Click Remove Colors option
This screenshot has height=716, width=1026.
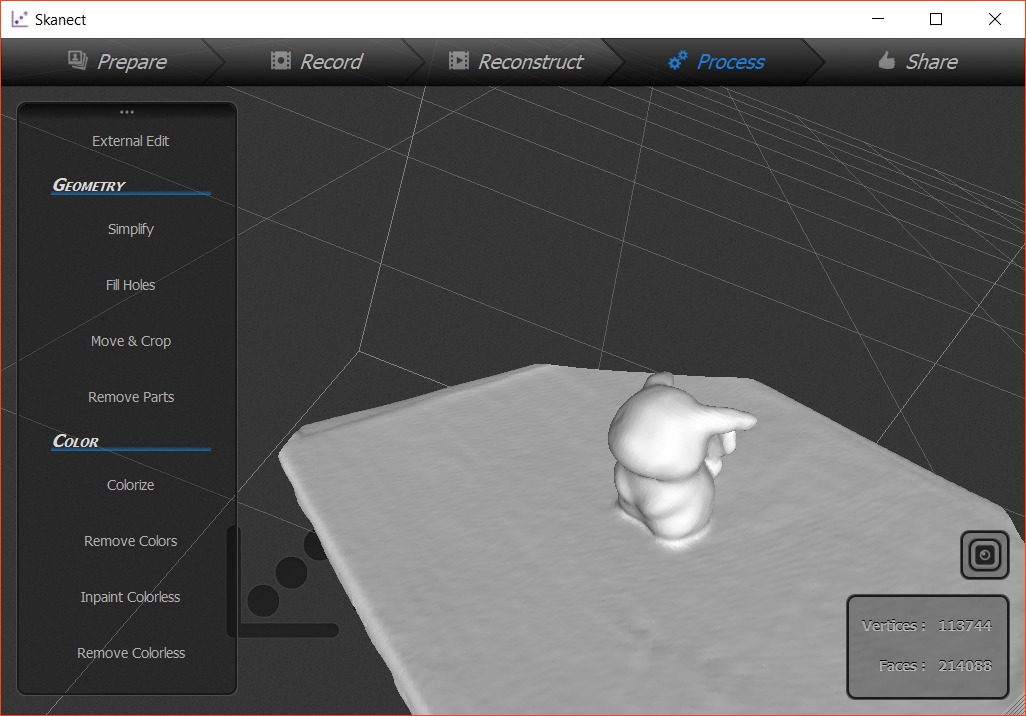point(130,541)
